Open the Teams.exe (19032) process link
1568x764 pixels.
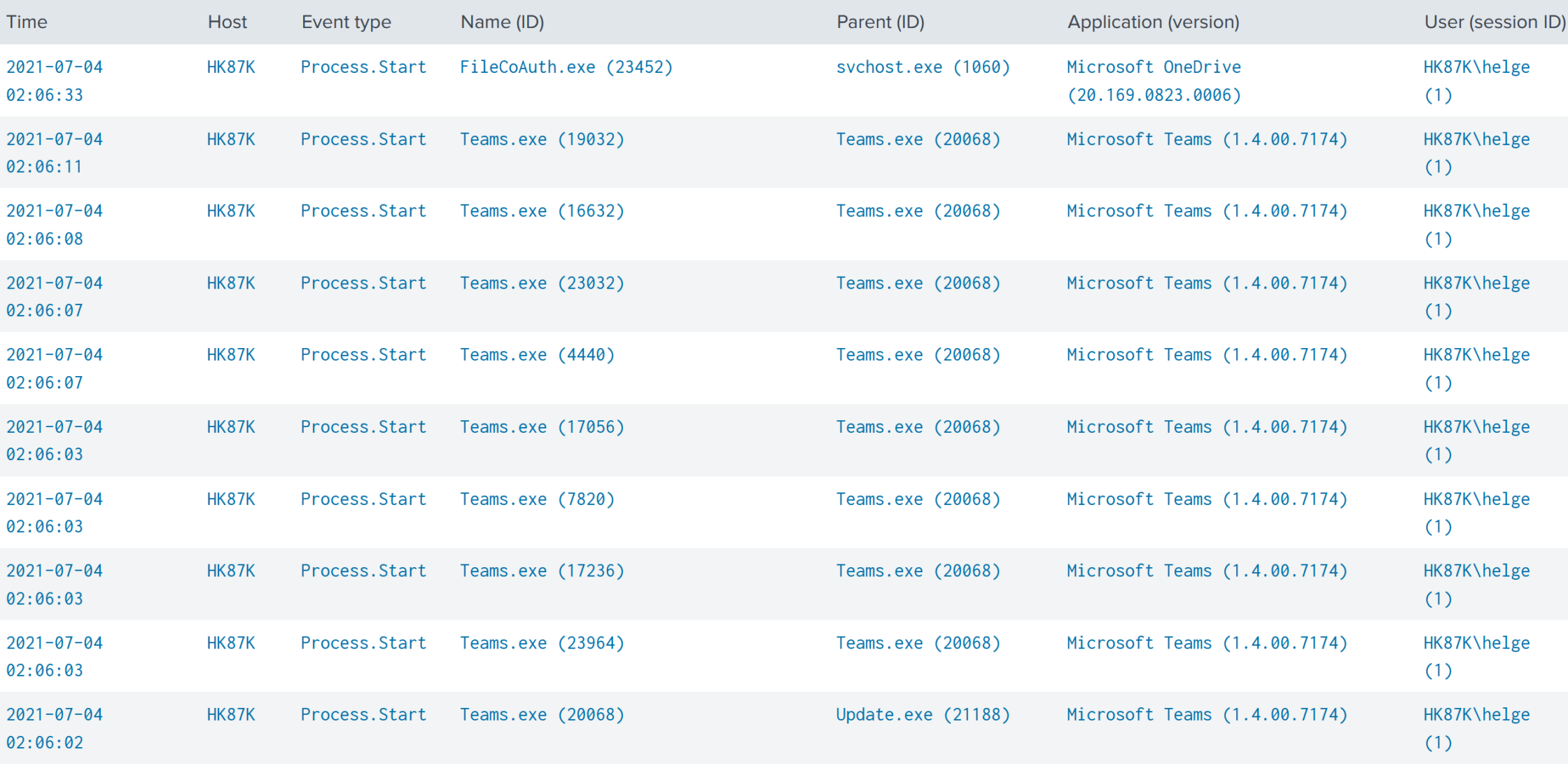pyautogui.click(x=541, y=139)
